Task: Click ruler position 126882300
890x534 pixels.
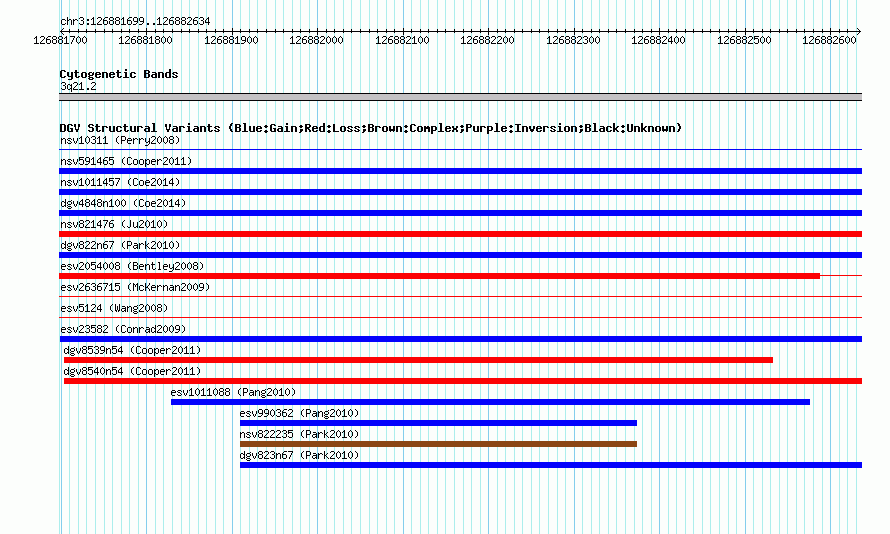Action: (x=573, y=40)
